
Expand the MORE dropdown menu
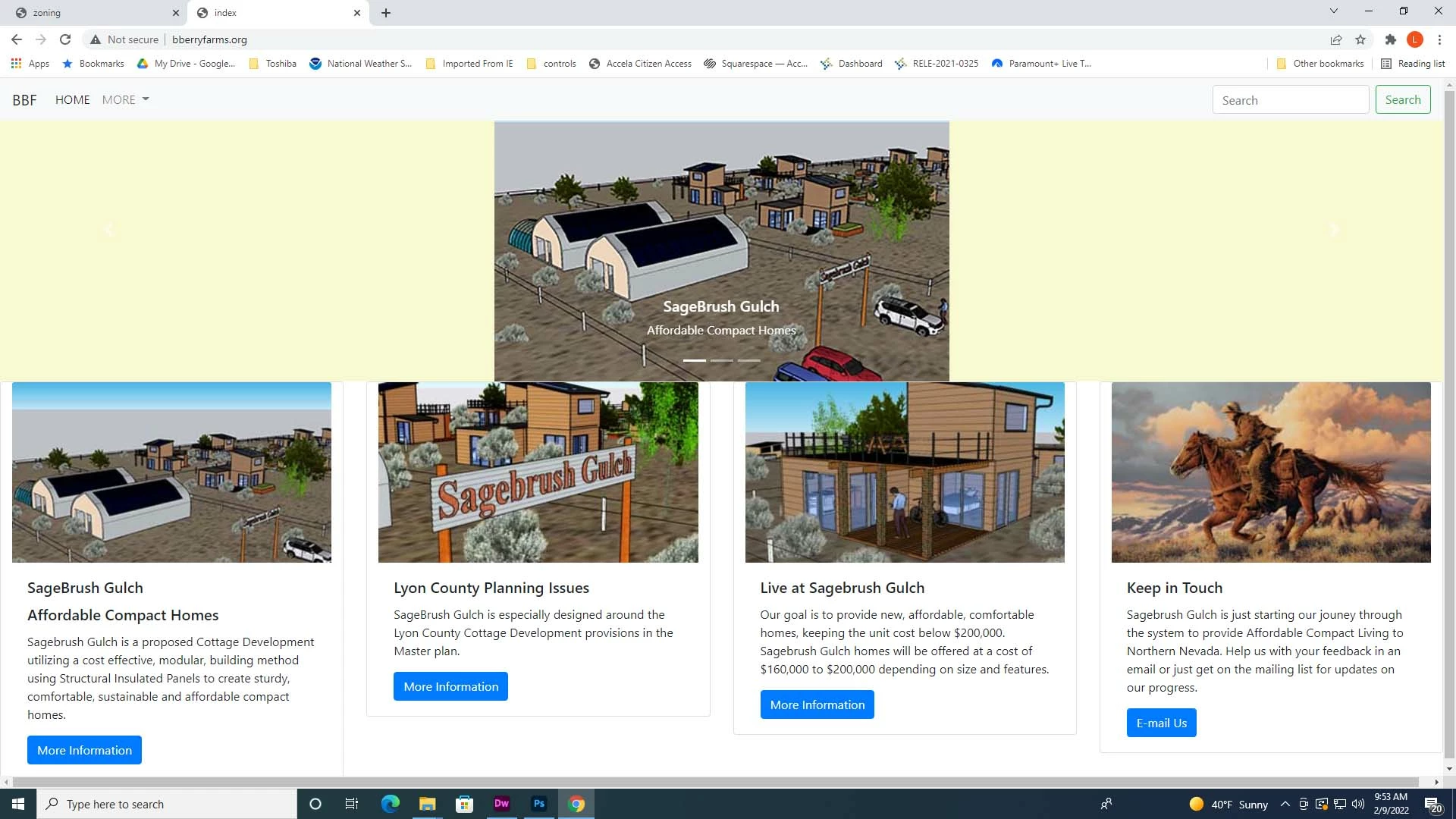point(125,99)
